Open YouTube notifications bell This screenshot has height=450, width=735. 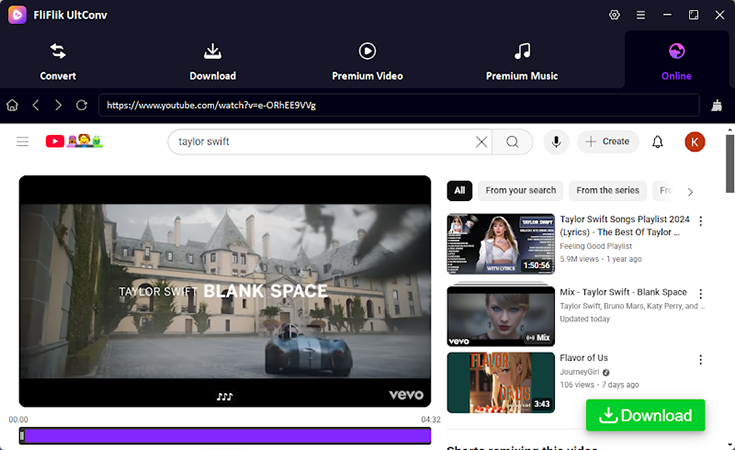658,142
